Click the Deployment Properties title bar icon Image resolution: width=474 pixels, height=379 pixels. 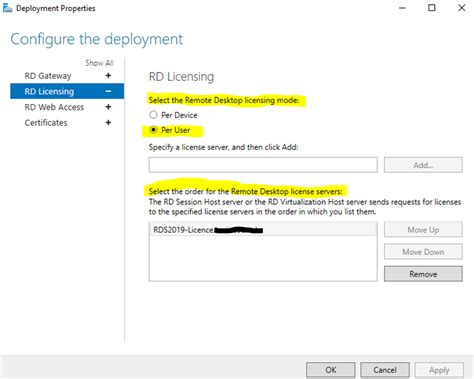coord(7,8)
